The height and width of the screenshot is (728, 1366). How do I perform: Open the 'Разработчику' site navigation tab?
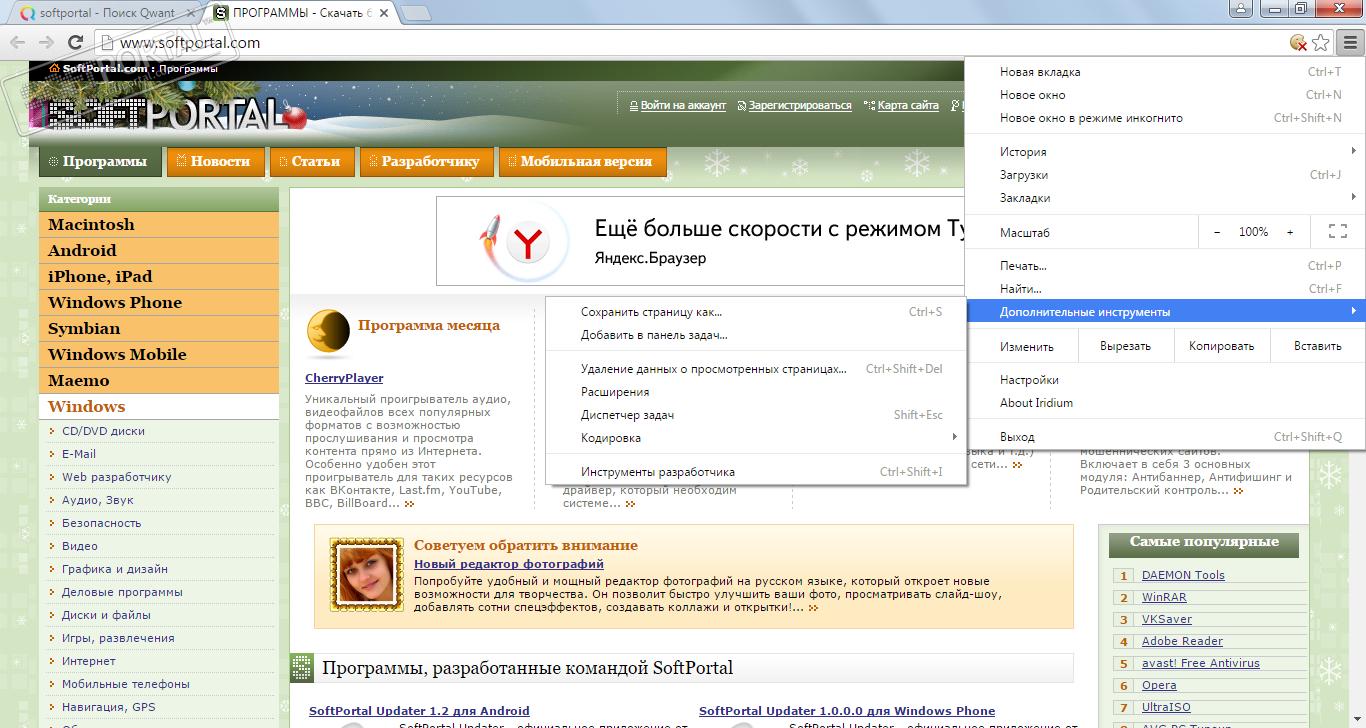coord(426,161)
